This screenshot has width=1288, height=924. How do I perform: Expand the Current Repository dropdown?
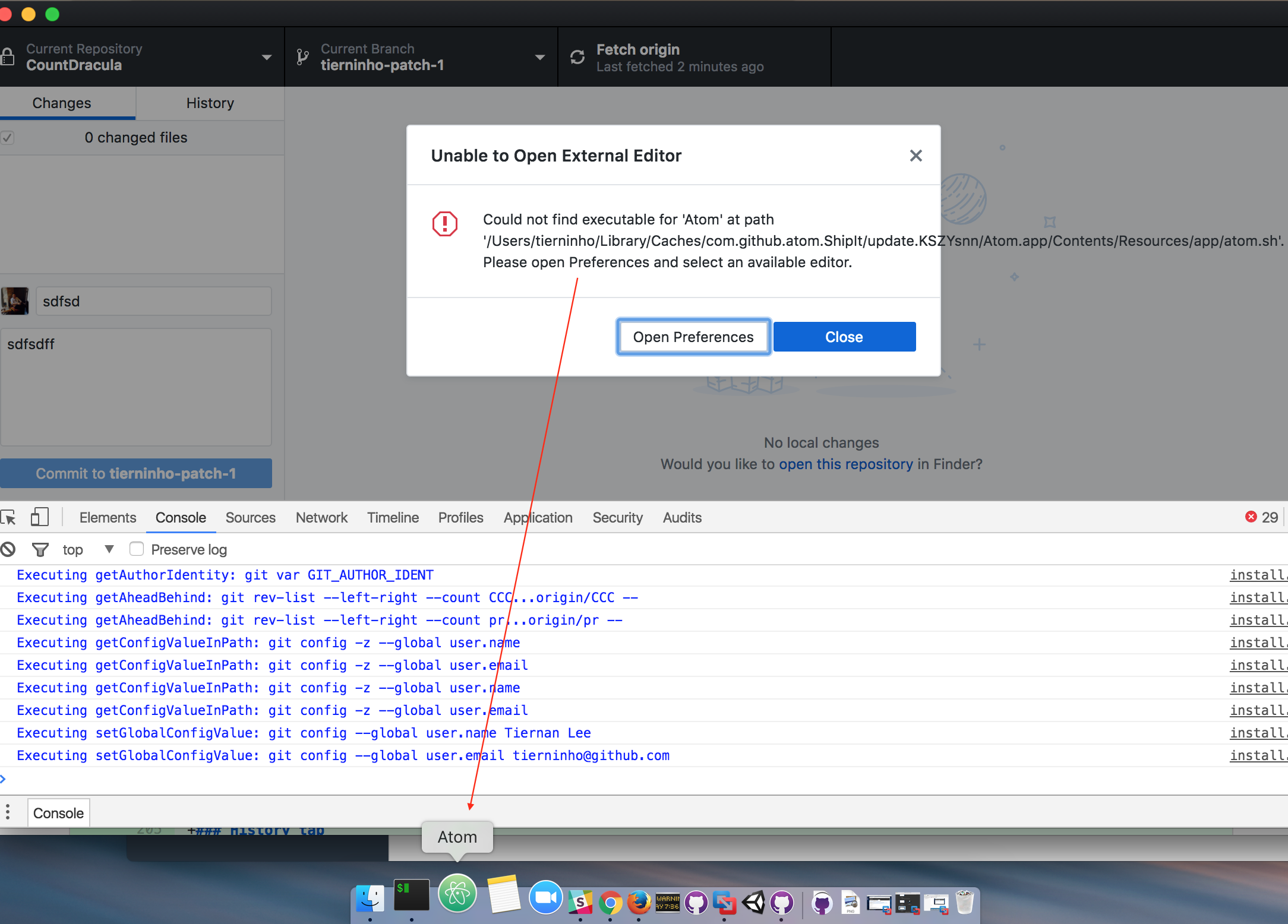tap(267, 56)
